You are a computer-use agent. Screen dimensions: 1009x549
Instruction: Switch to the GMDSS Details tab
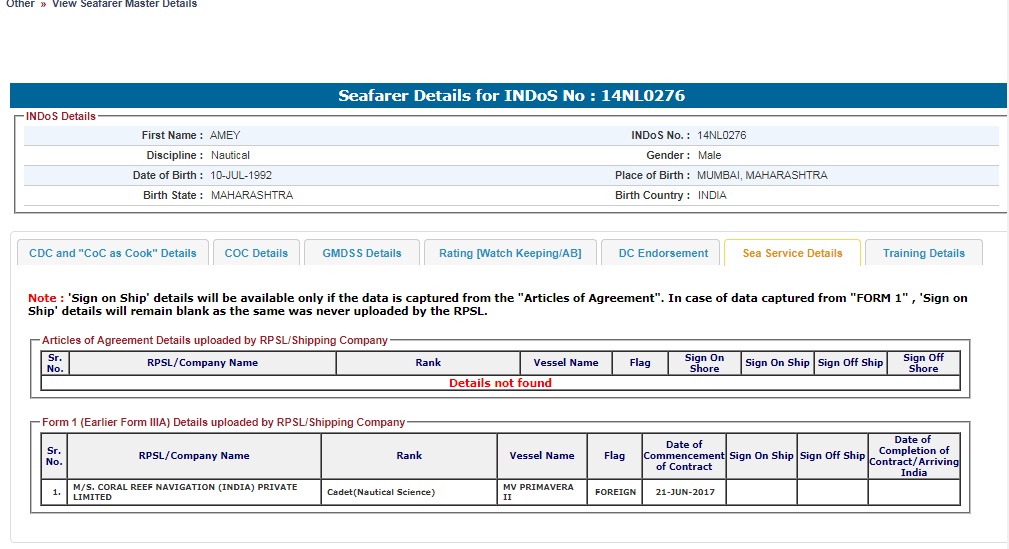click(362, 253)
